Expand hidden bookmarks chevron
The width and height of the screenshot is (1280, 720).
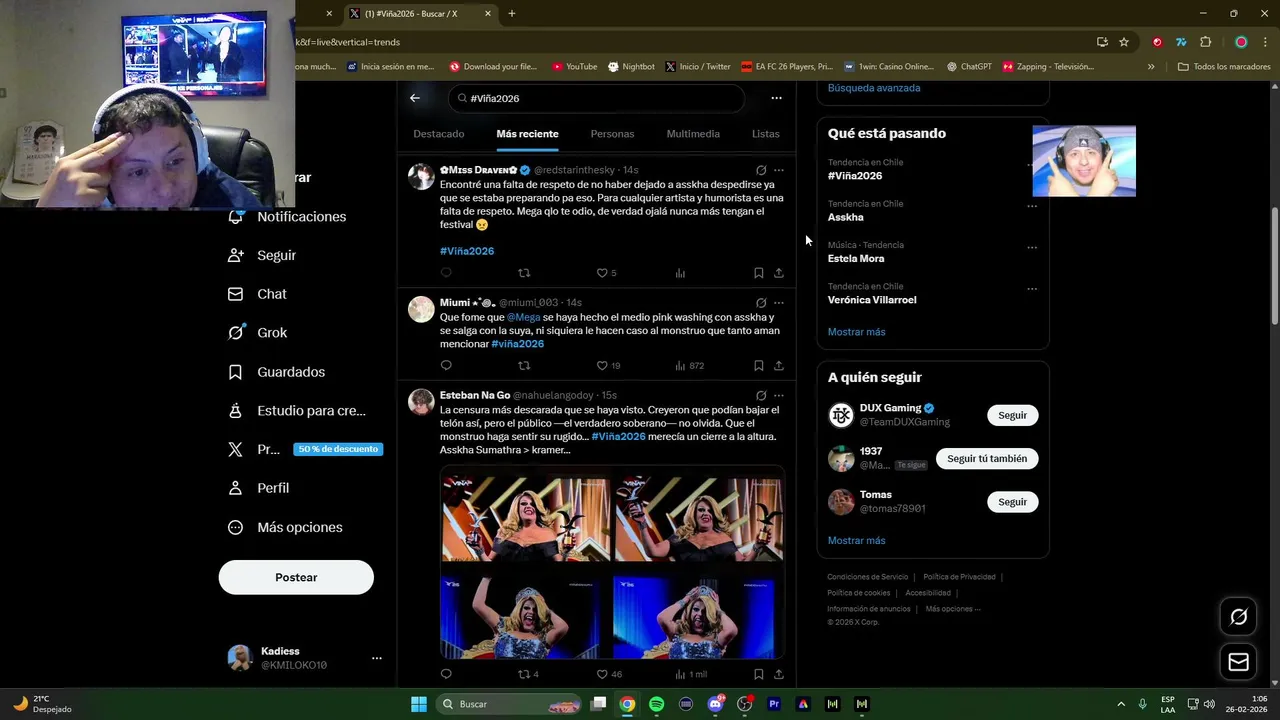coord(1150,67)
